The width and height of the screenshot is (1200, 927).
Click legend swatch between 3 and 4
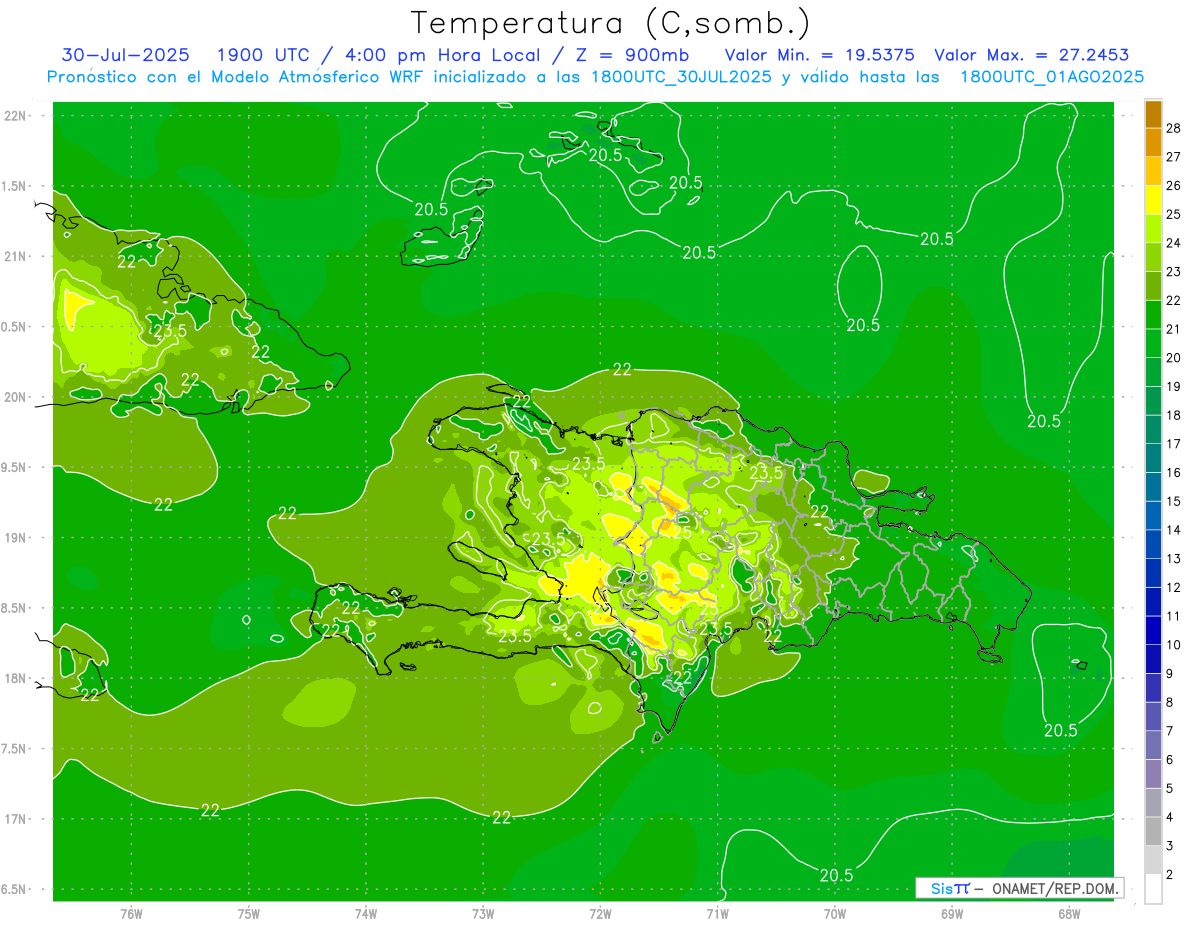[x=1154, y=832]
